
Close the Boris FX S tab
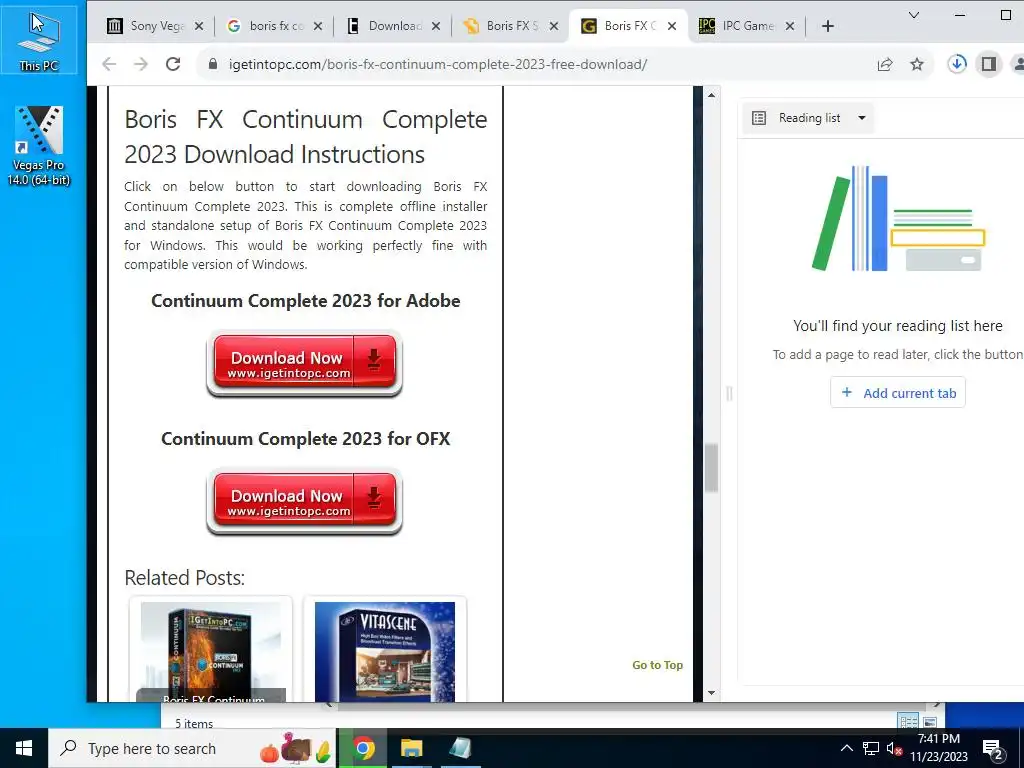point(553,26)
